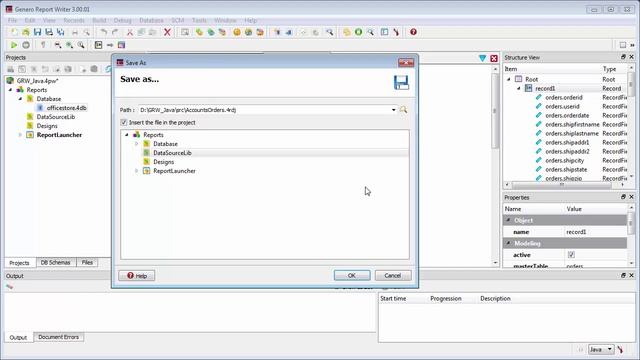
Task: Click the New file icon in main toolbar
Action: pyautogui.click(x=14, y=32)
